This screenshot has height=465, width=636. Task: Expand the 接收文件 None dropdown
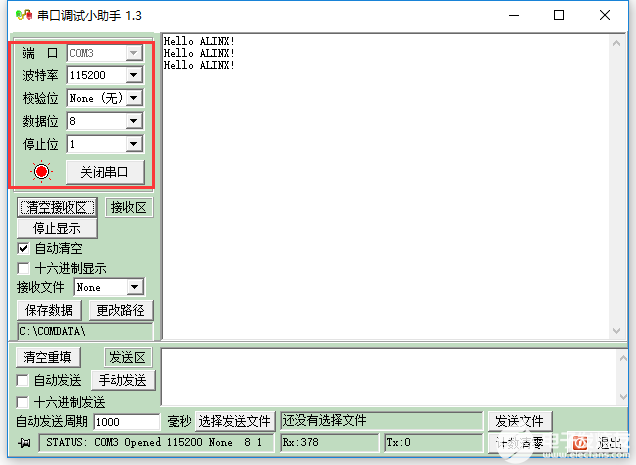pos(135,287)
